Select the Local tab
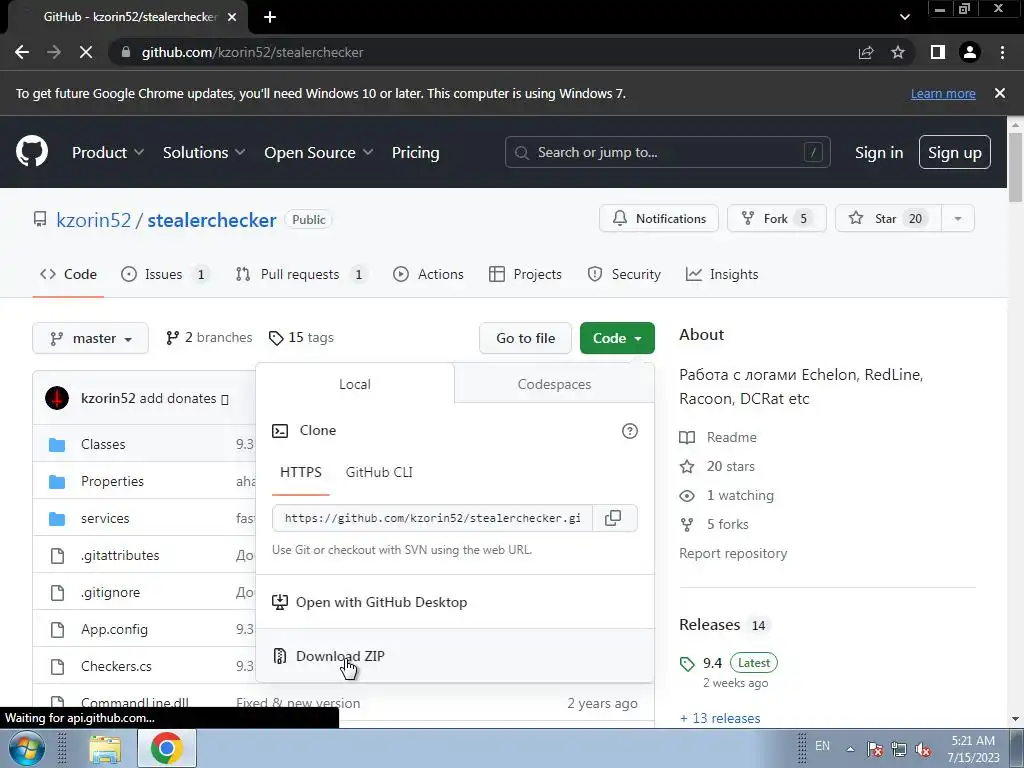 pos(355,384)
